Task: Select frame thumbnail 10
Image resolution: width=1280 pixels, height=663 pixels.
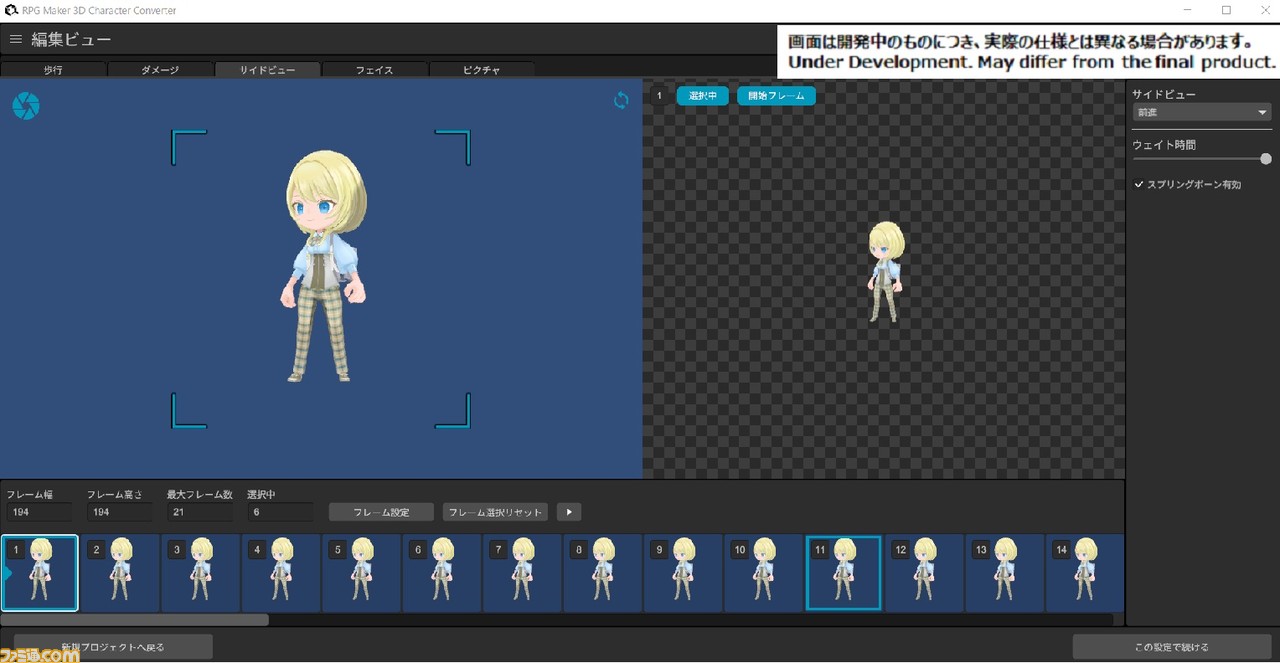Action: tap(763, 573)
